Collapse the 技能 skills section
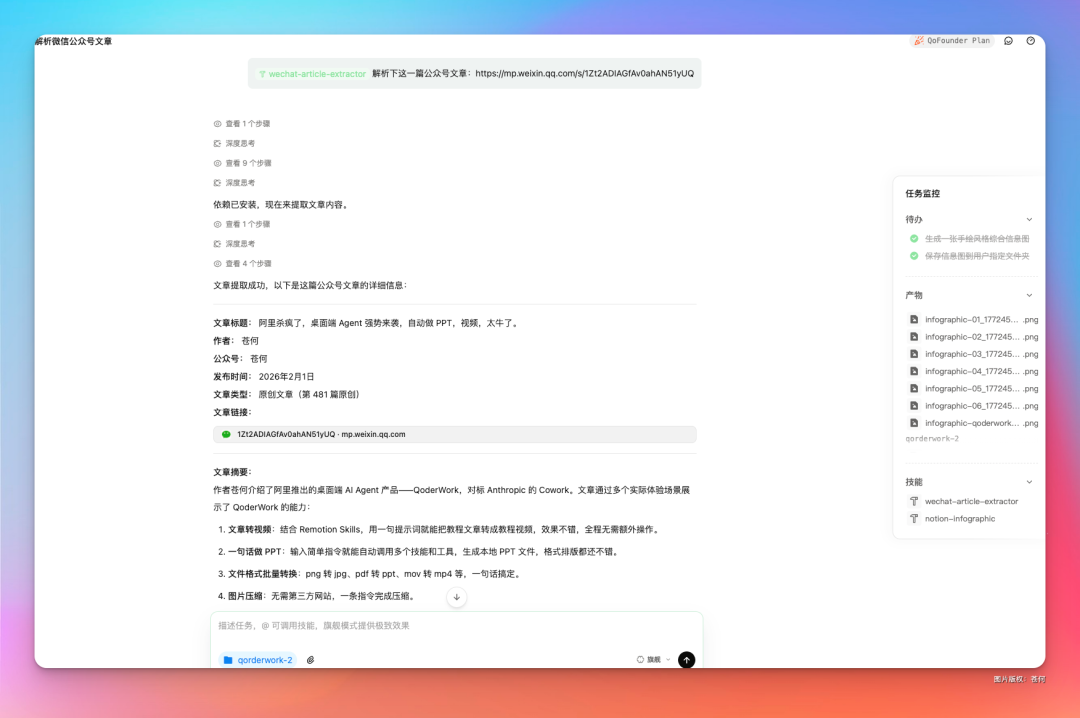 coord(1030,481)
